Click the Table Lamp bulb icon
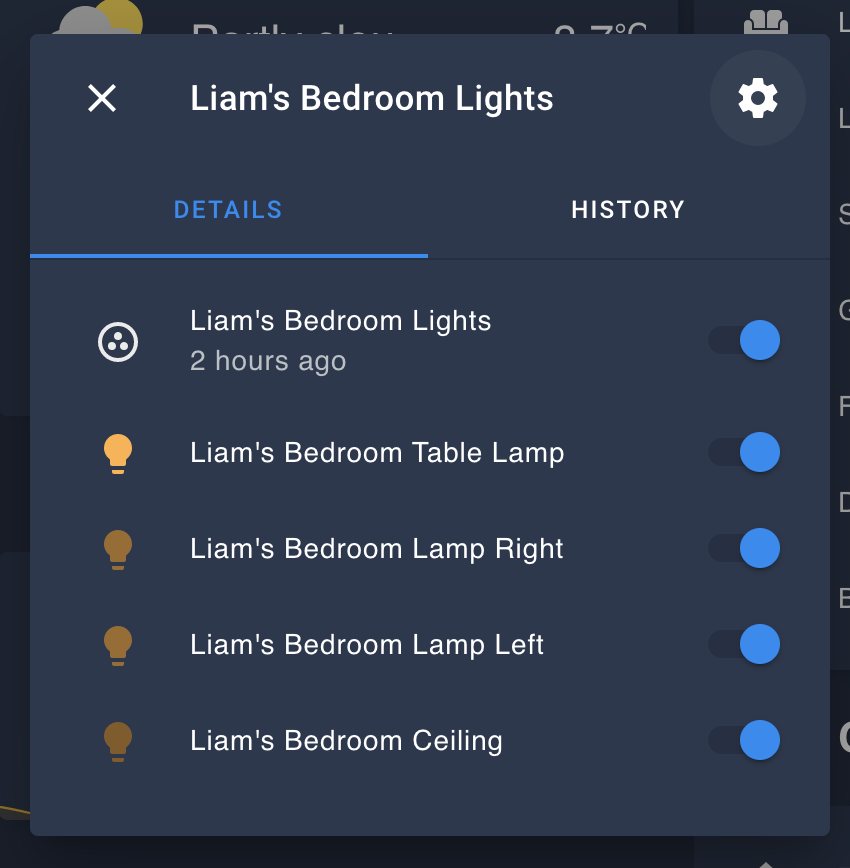The width and height of the screenshot is (850, 868). (118, 453)
